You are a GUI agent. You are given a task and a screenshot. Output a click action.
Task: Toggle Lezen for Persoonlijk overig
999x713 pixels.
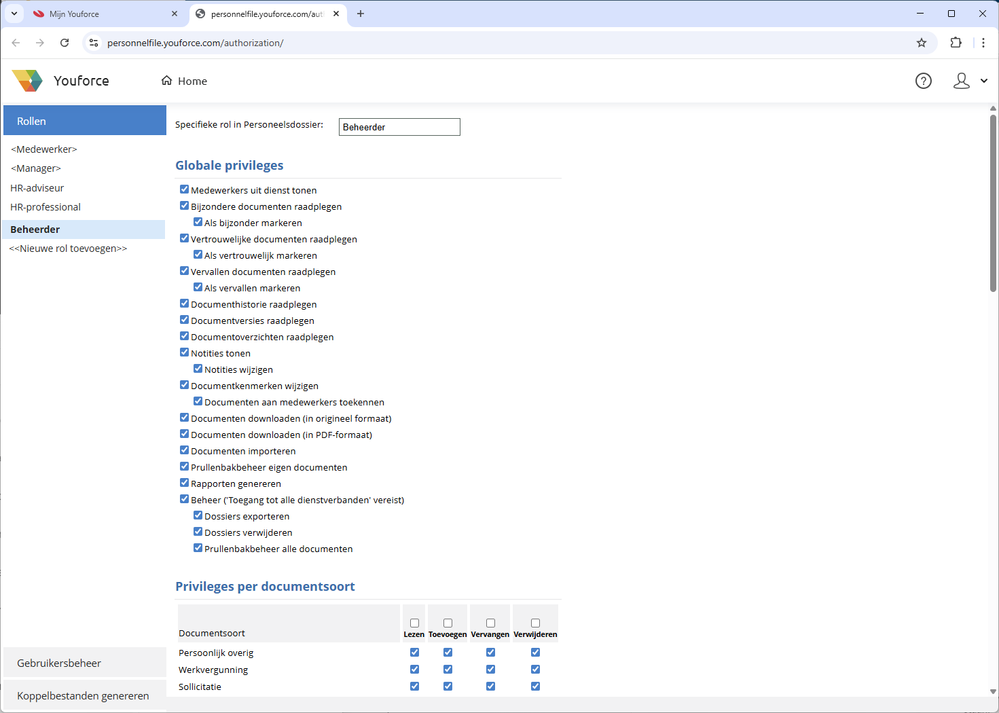pyautogui.click(x=415, y=652)
